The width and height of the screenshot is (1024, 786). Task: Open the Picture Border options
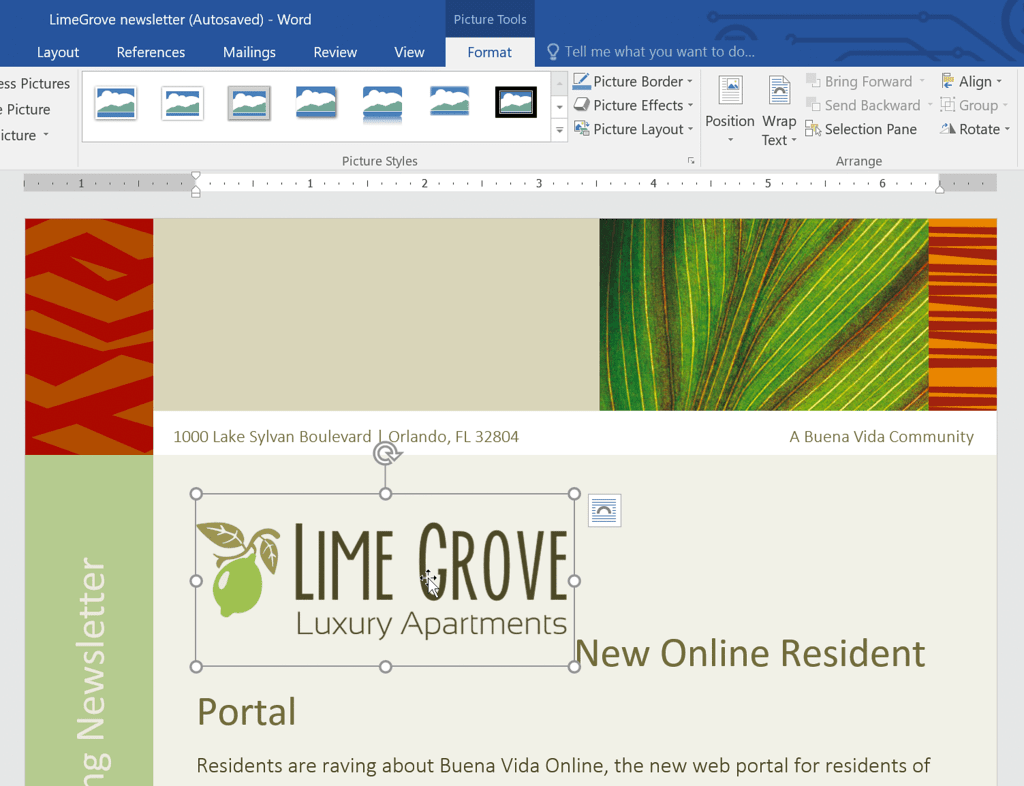(633, 81)
